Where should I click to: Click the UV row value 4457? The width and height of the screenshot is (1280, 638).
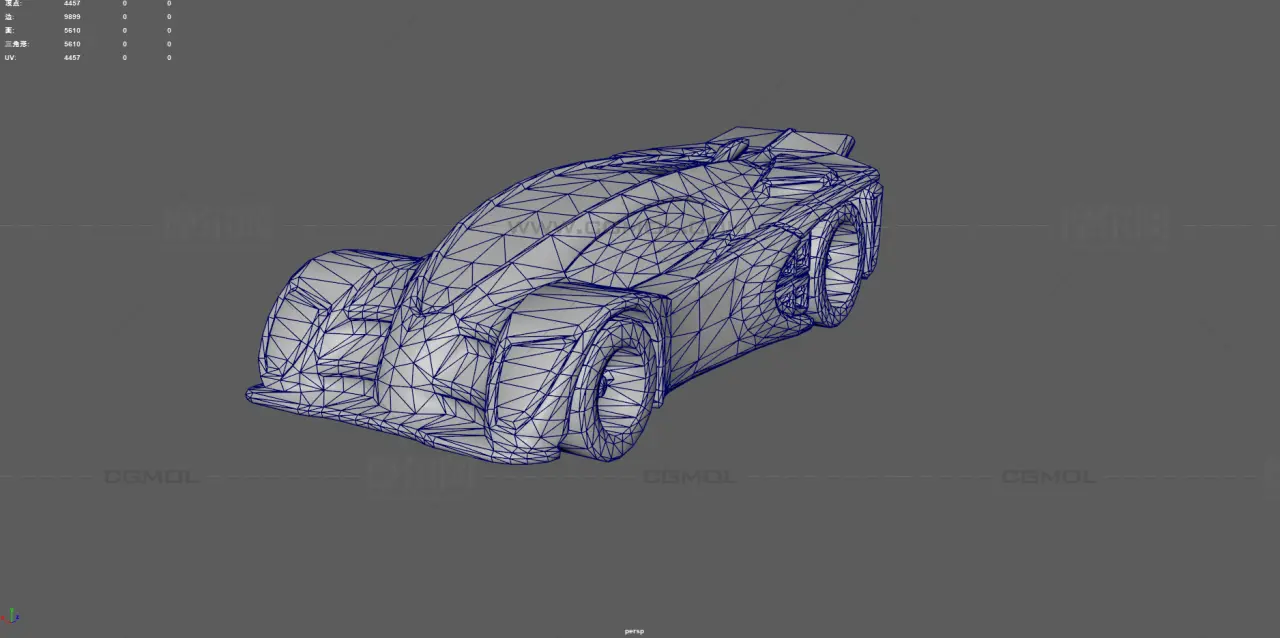pos(72,57)
